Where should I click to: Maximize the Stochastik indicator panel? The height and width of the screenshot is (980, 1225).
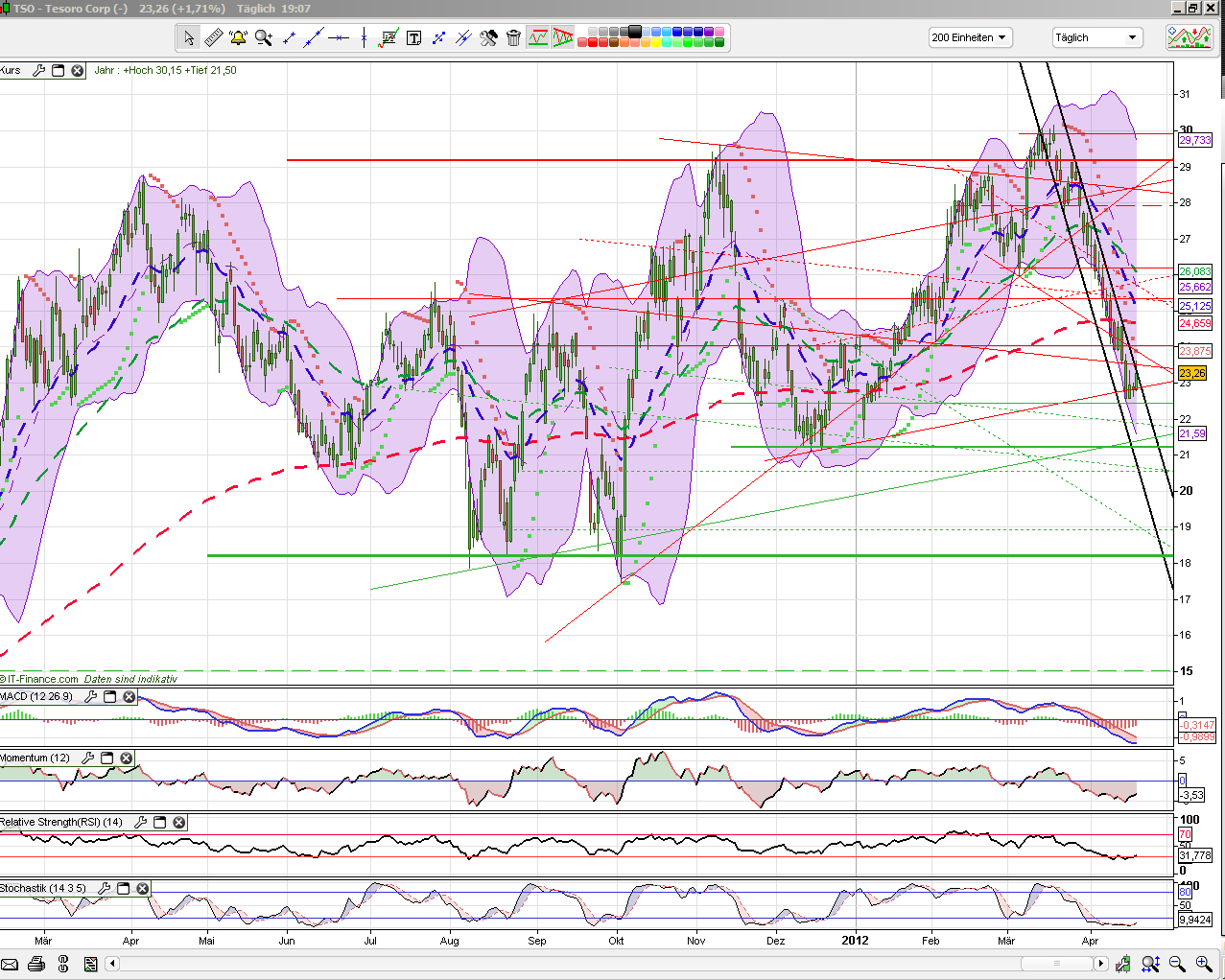[124, 888]
